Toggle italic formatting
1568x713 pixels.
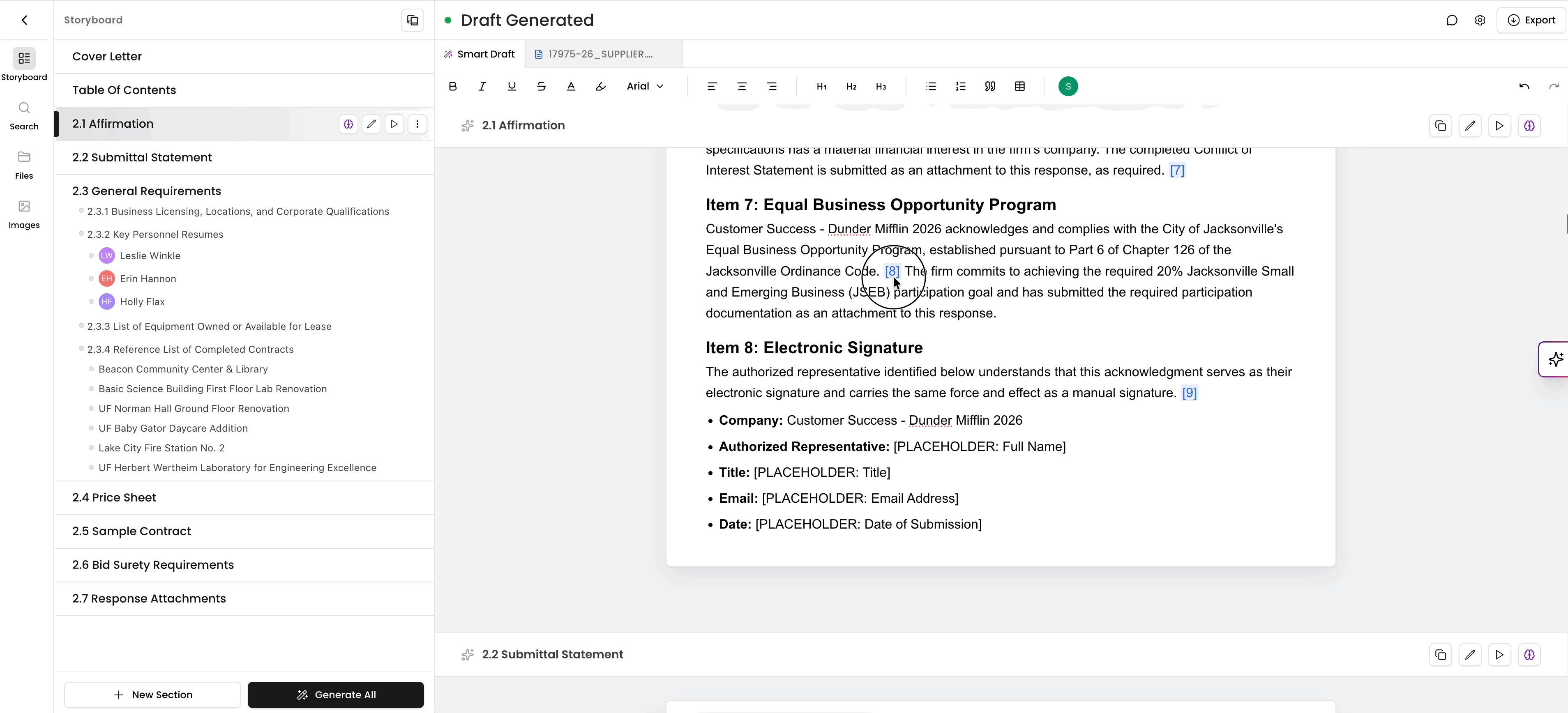click(482, 86)
